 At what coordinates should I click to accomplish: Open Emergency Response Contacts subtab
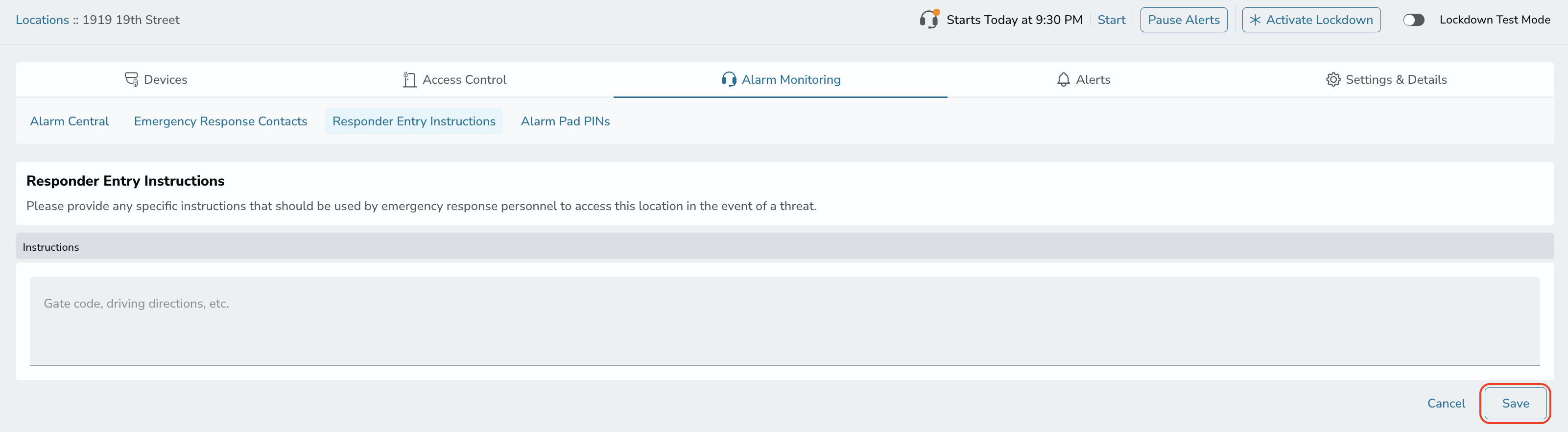click(220, 121)
